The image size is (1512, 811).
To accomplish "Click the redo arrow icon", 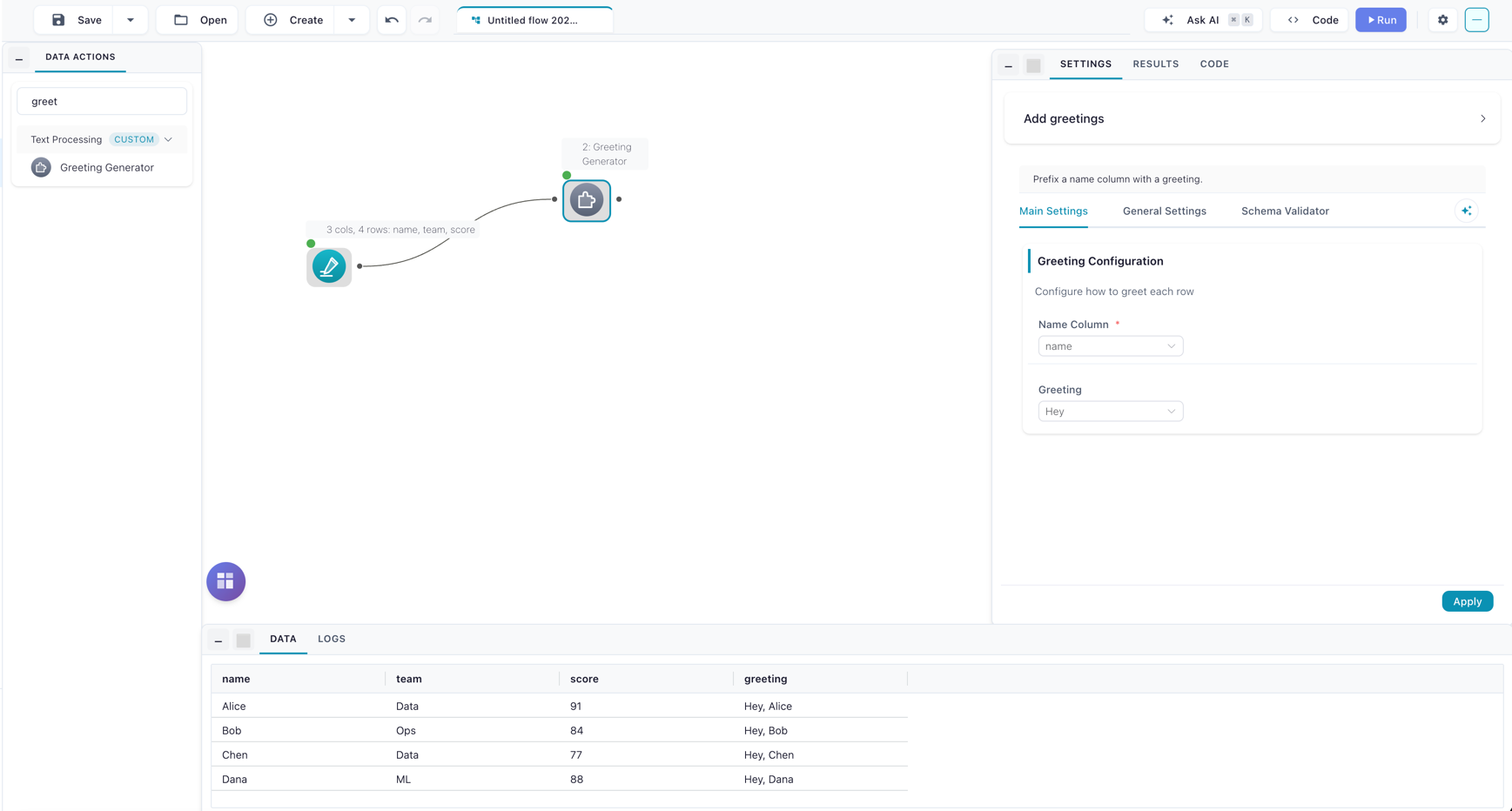I will point(425,20).
